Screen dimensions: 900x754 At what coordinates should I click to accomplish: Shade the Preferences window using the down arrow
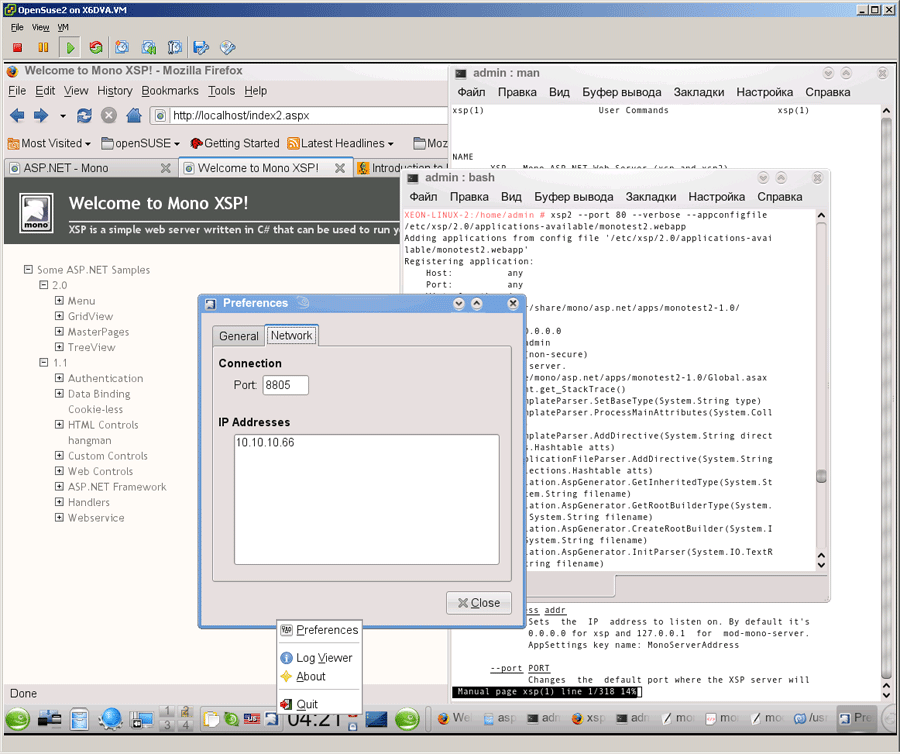pyautogui.click(x=459, y=304)
